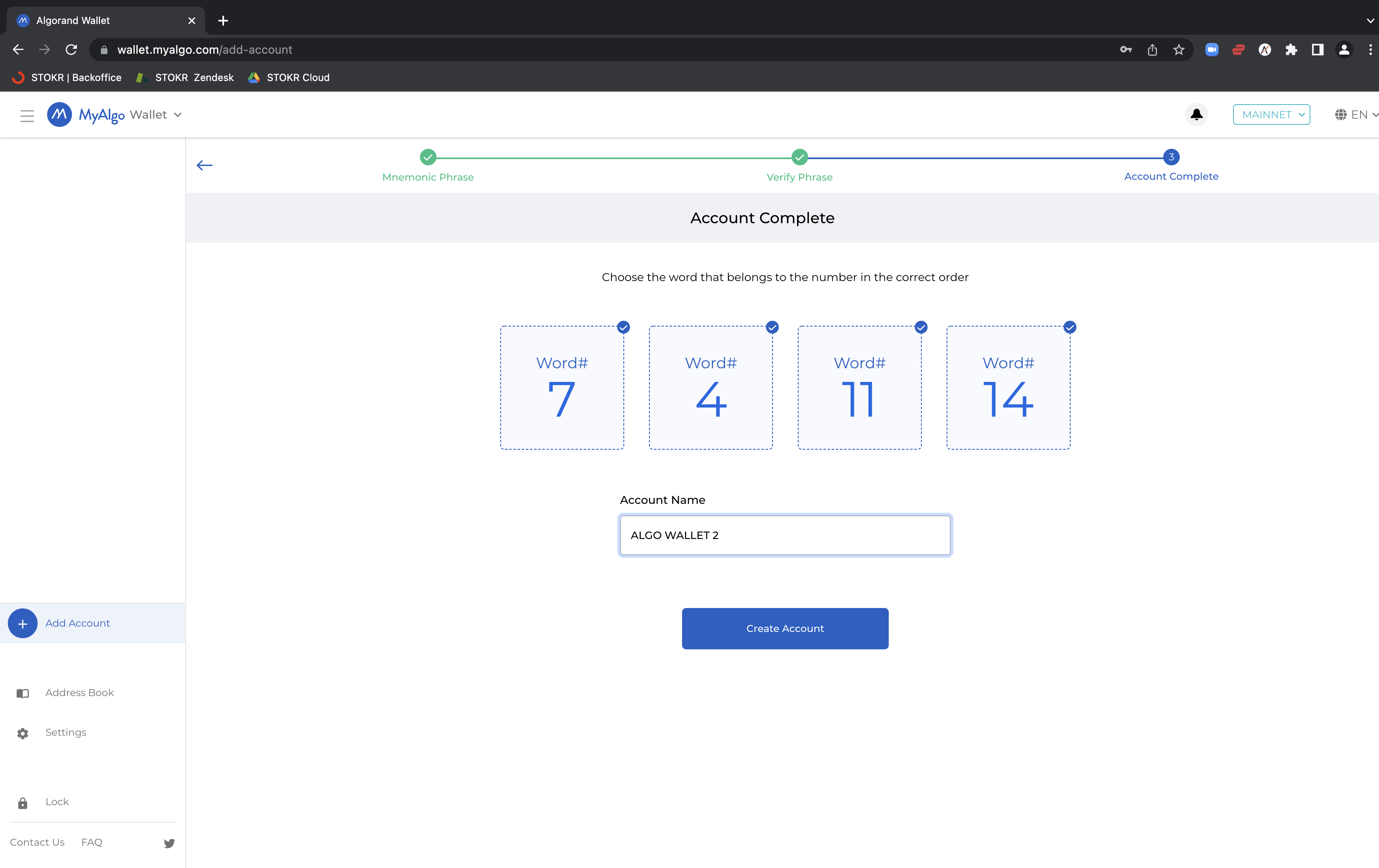Go to the Verify Phrase step
The width and height of the screenshot is (1379, 868).
pos(799,165)
